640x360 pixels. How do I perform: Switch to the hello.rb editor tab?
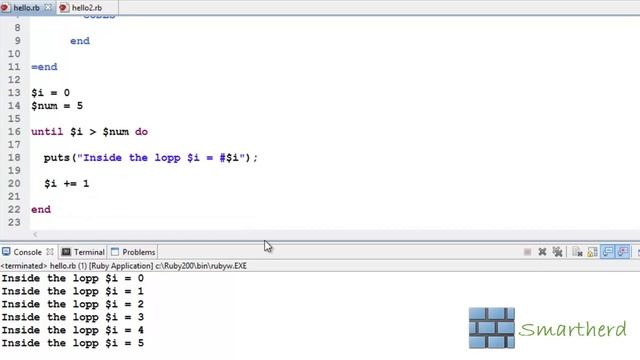(x=27, y=8)
